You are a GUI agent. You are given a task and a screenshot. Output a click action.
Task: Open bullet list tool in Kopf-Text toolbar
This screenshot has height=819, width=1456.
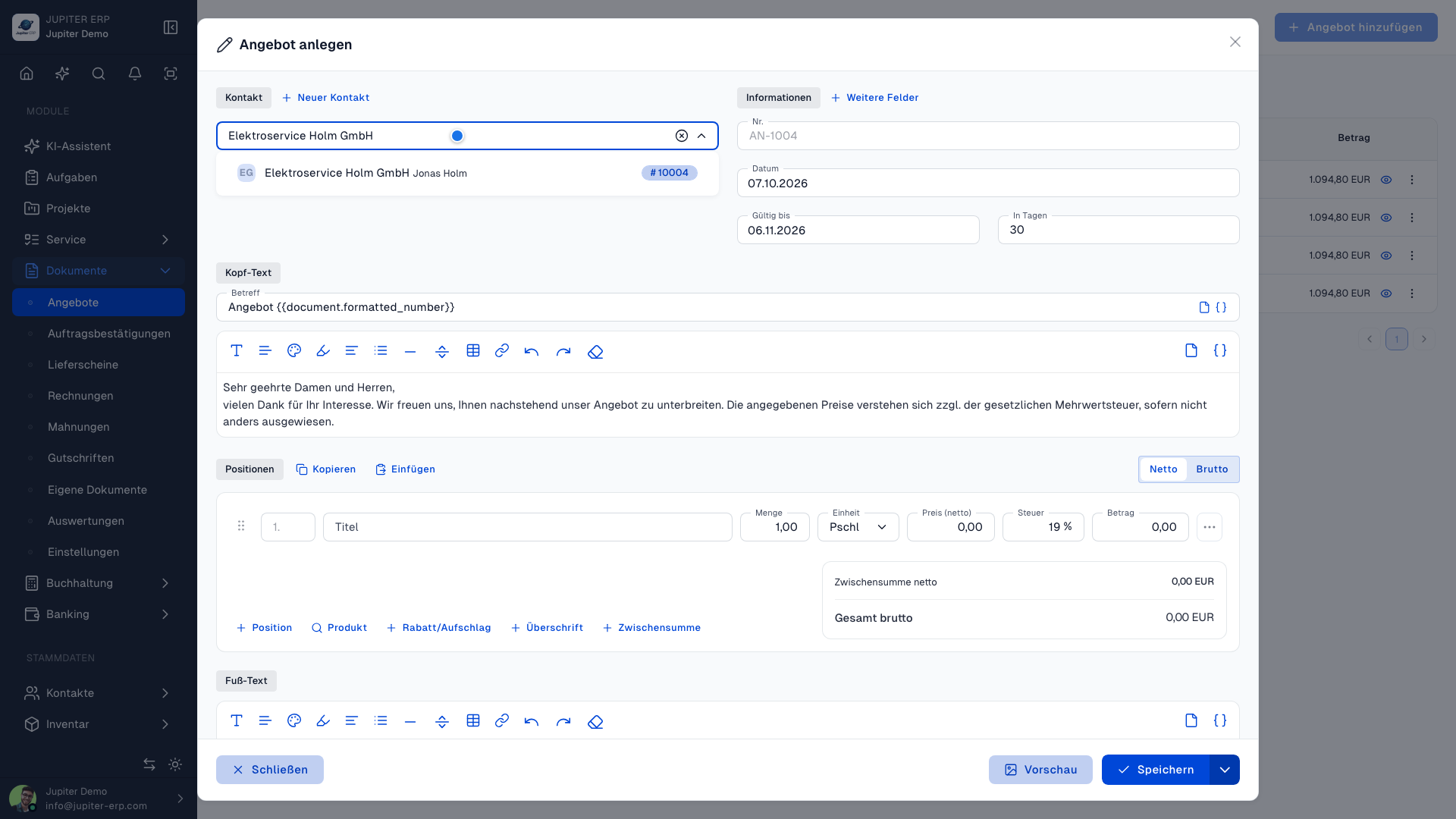click(x=381, y=350)
